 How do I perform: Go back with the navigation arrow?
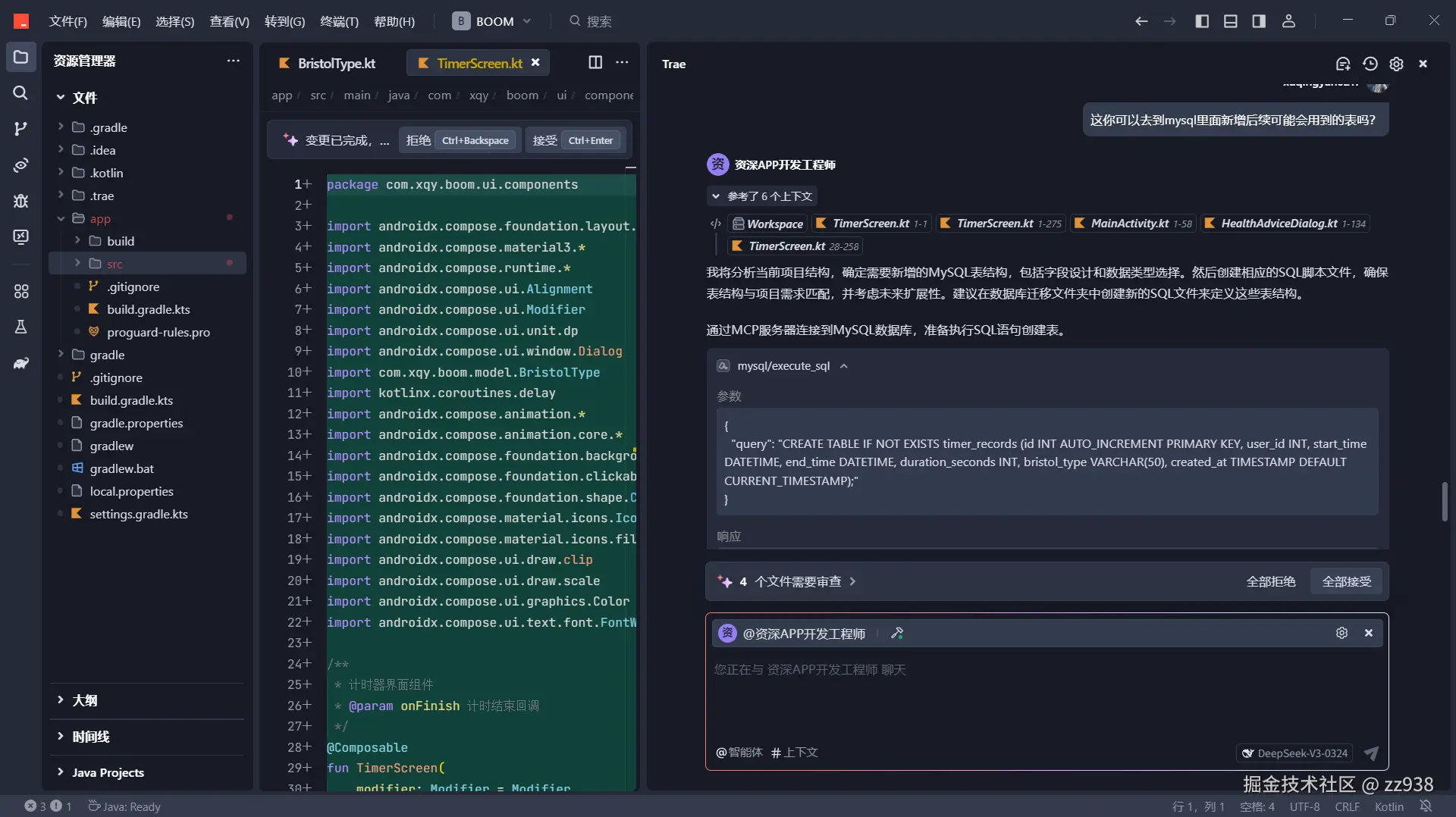click(1141, 21)
